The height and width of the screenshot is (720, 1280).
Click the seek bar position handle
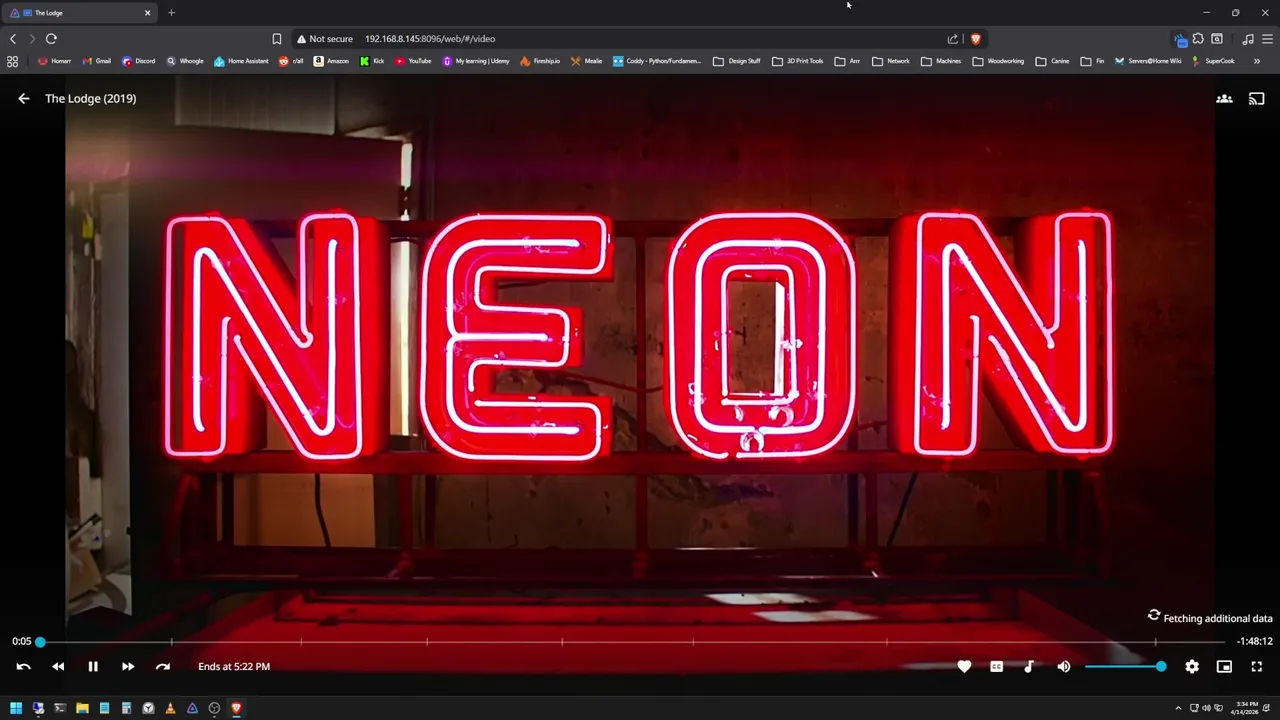point(40,641)
